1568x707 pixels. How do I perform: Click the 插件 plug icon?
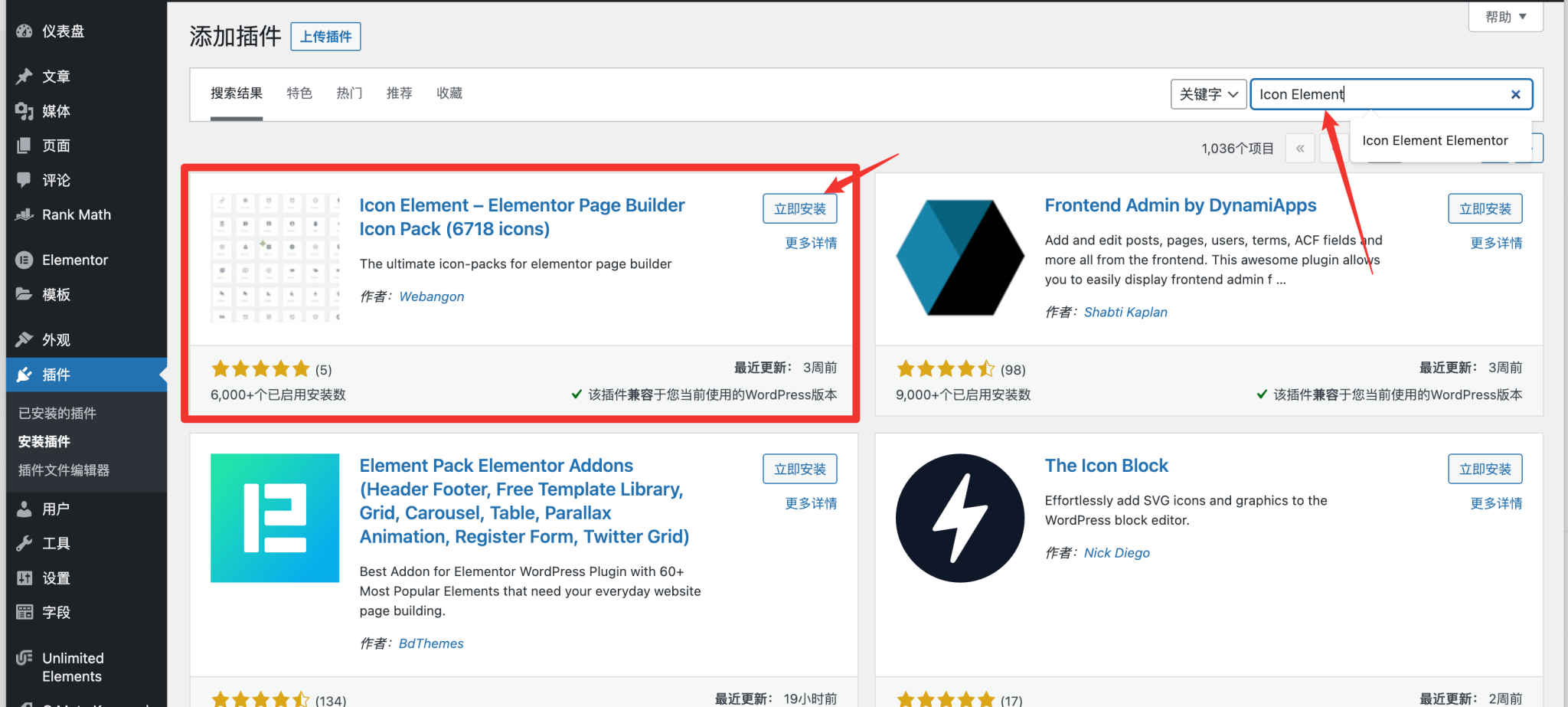(24, 375)
